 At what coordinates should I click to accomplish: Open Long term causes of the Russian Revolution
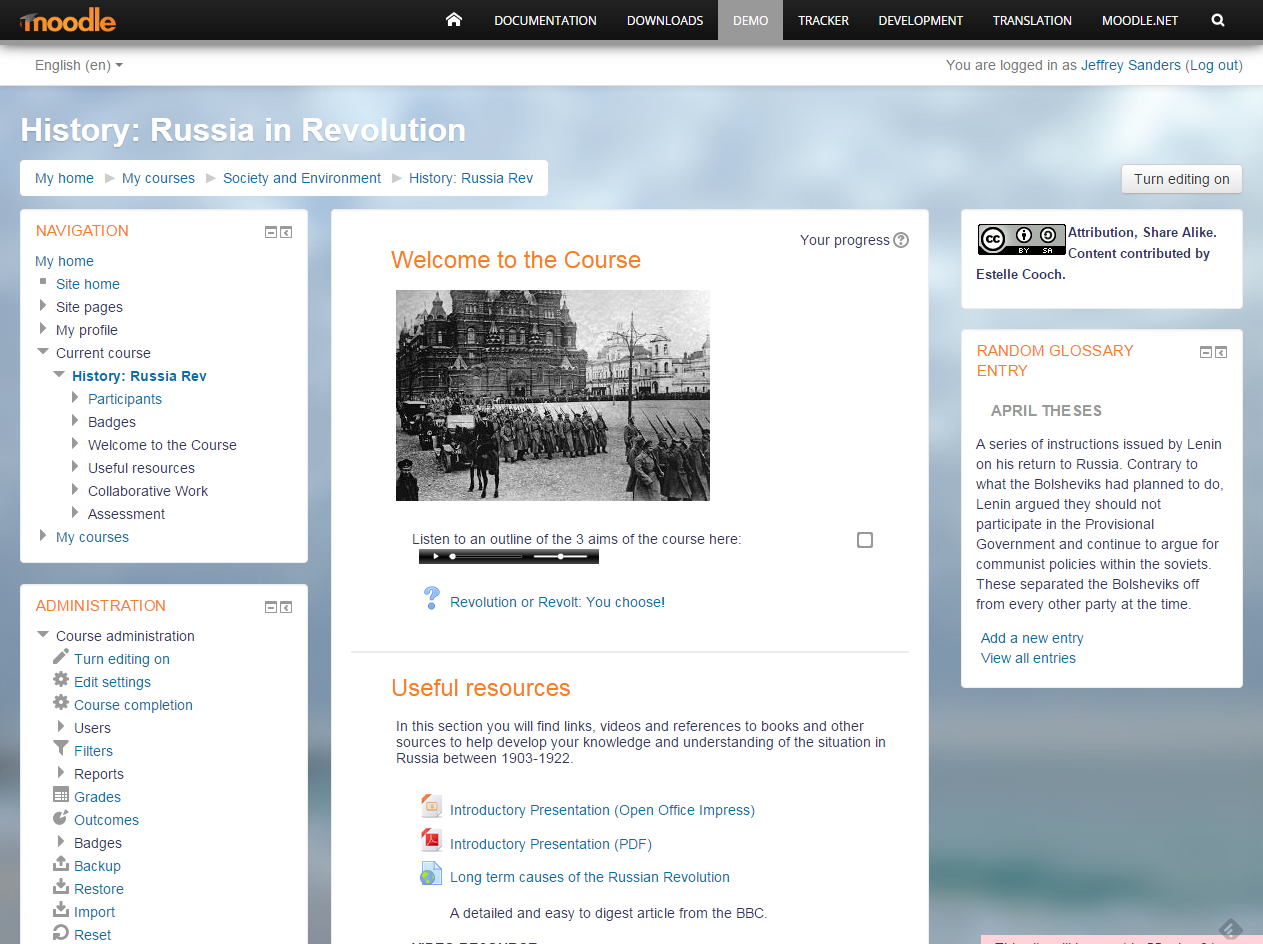tap(590, 877)
